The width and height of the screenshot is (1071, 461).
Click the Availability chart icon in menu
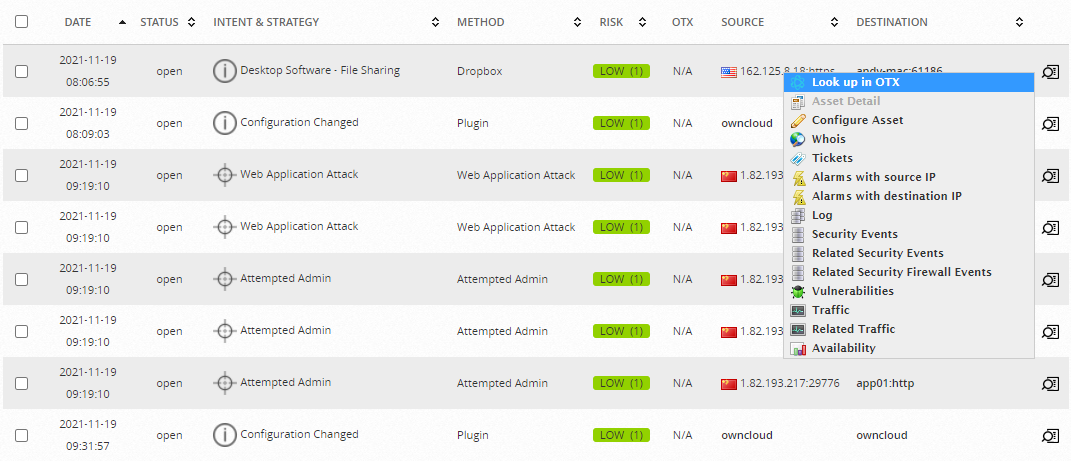(798, 348)
